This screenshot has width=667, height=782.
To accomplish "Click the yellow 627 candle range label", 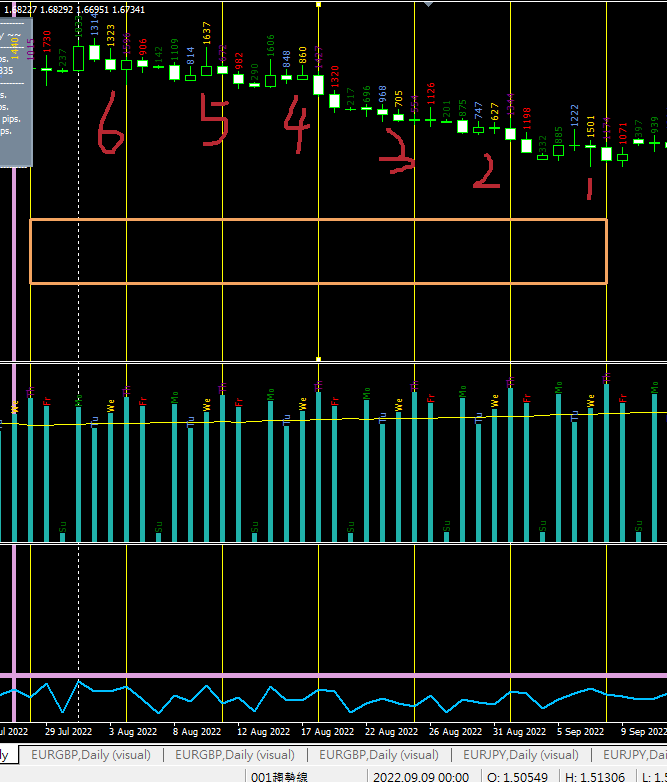I will click(494, 112).
